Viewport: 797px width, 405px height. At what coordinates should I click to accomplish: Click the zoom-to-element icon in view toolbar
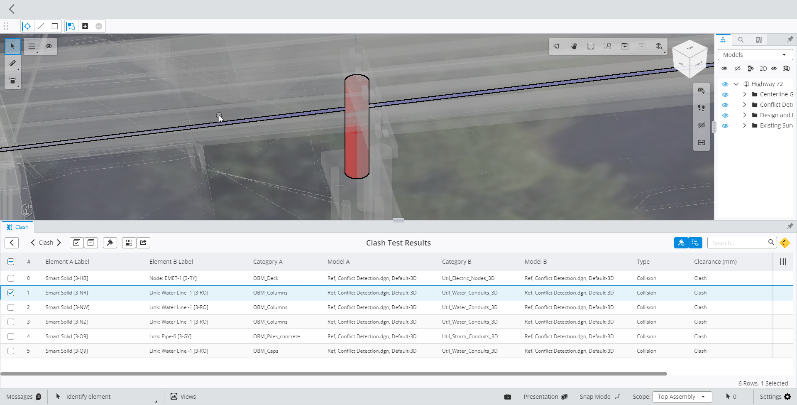pos(608,46)
